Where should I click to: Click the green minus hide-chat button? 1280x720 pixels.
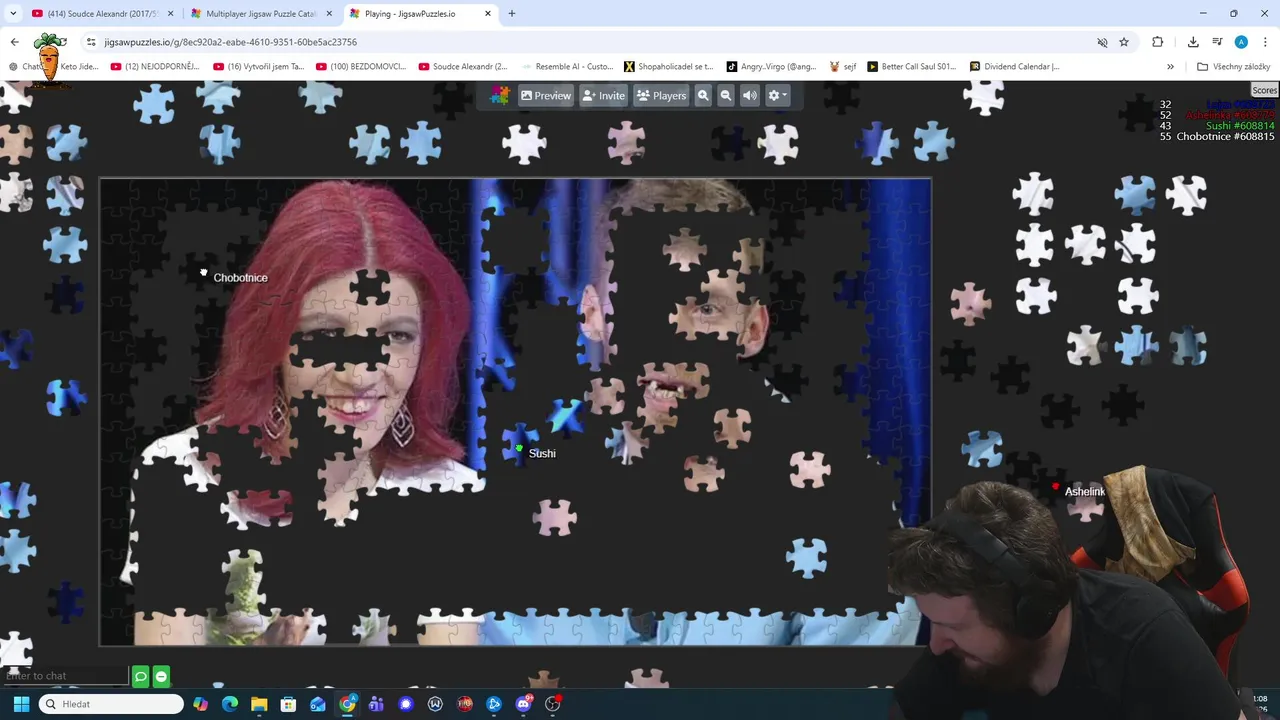tap(161, 677)
